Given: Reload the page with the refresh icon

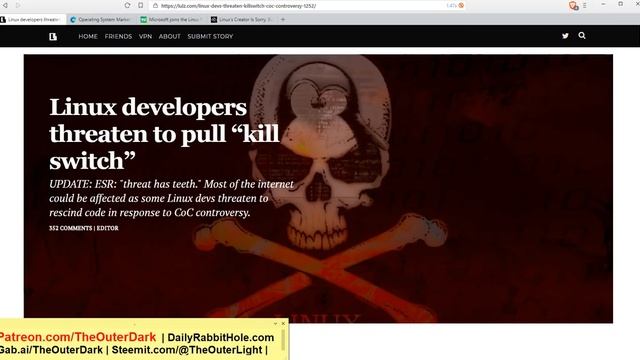Looking at the screenshot, I should click(x=127, y=5).
